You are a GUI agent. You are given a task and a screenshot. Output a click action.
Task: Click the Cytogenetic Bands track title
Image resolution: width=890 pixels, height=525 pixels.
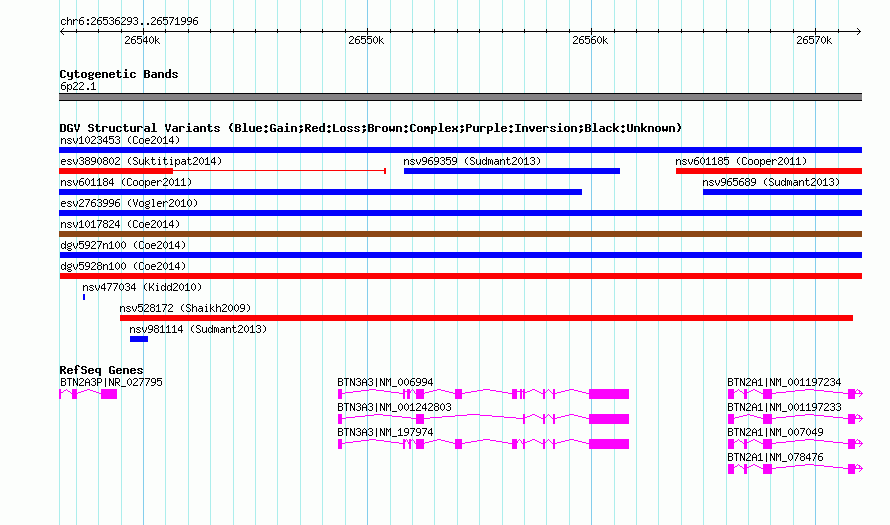[119, 74]
